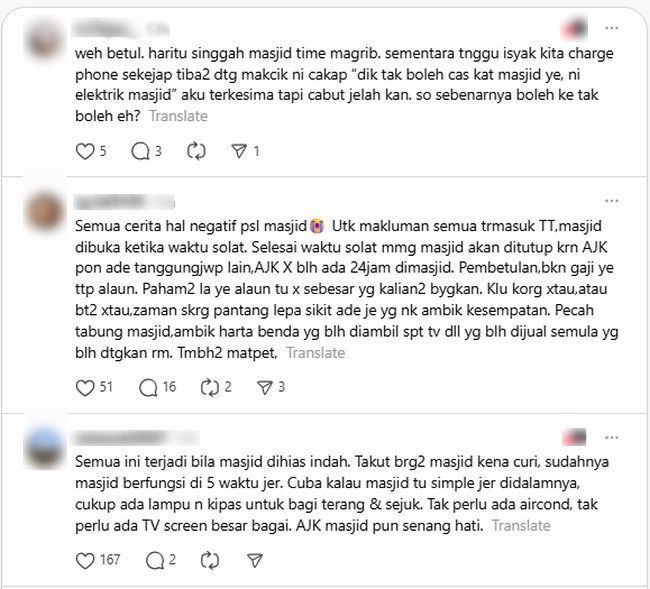Translate the post ending with 'Tmbh2 matpet'
650x589 pixels.
point(316,353)
